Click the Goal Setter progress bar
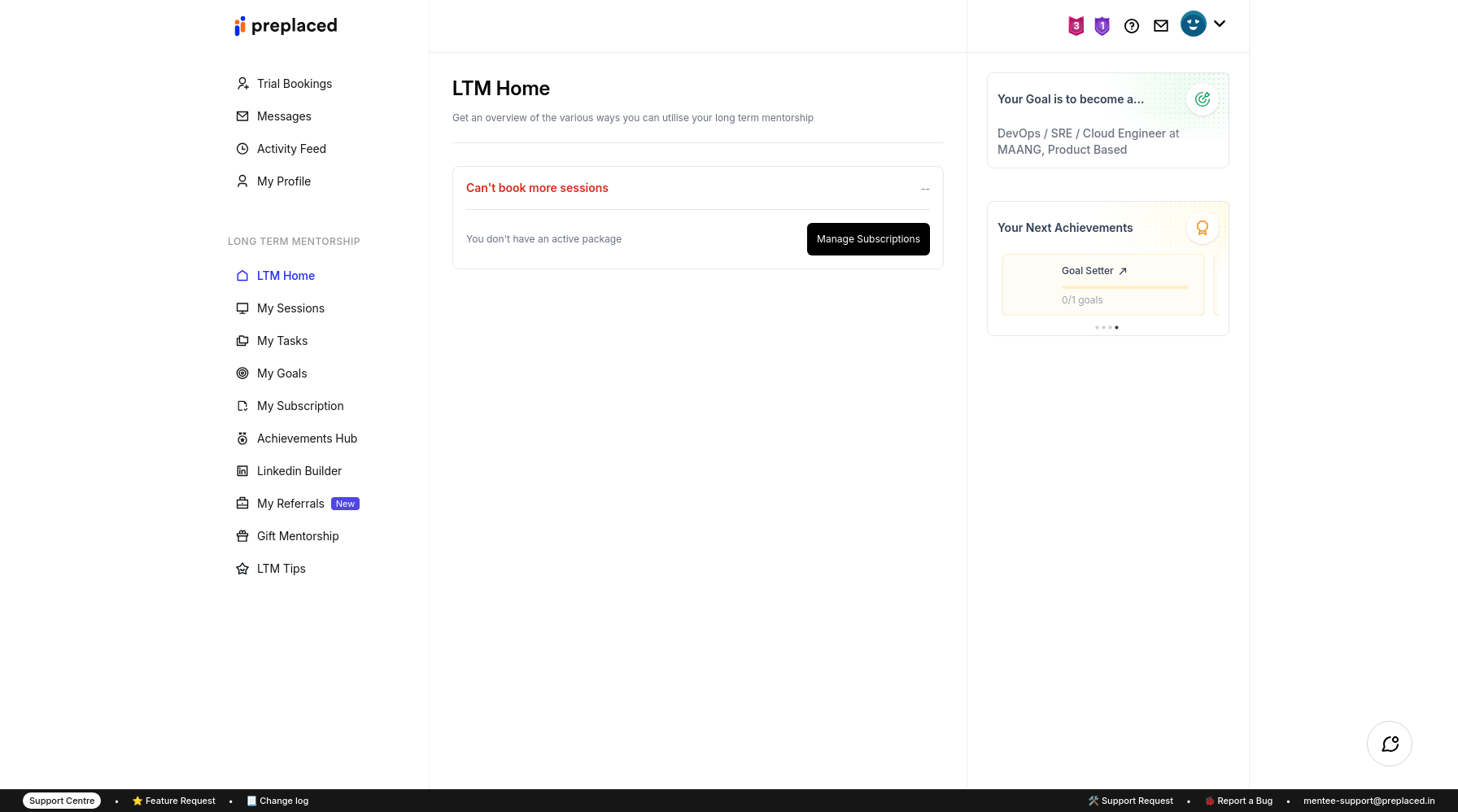The image size is (1458, 812). [x=1124, y=287]
